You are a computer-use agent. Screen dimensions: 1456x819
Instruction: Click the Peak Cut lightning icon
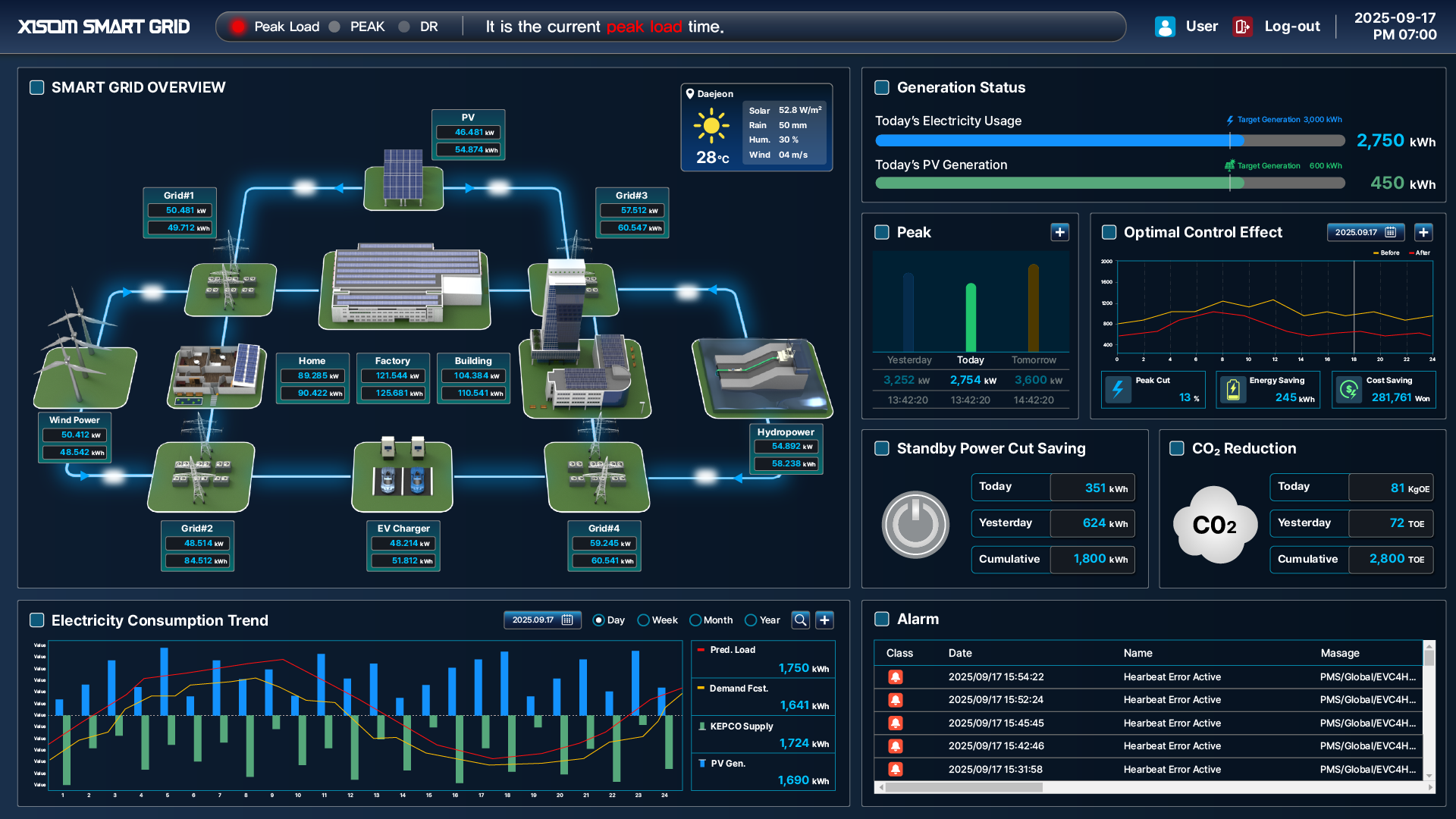tap(1118, 389)
